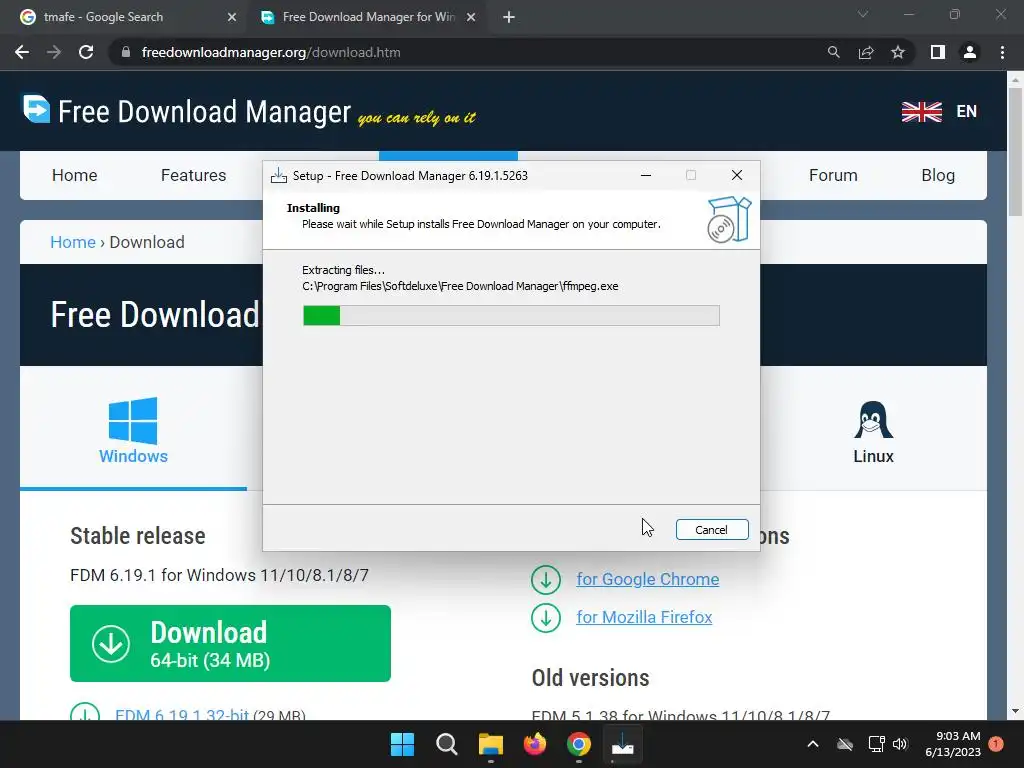Open Firefox from the taskbar
This screenshot has width=1024, height=768.
coord(535,744)
